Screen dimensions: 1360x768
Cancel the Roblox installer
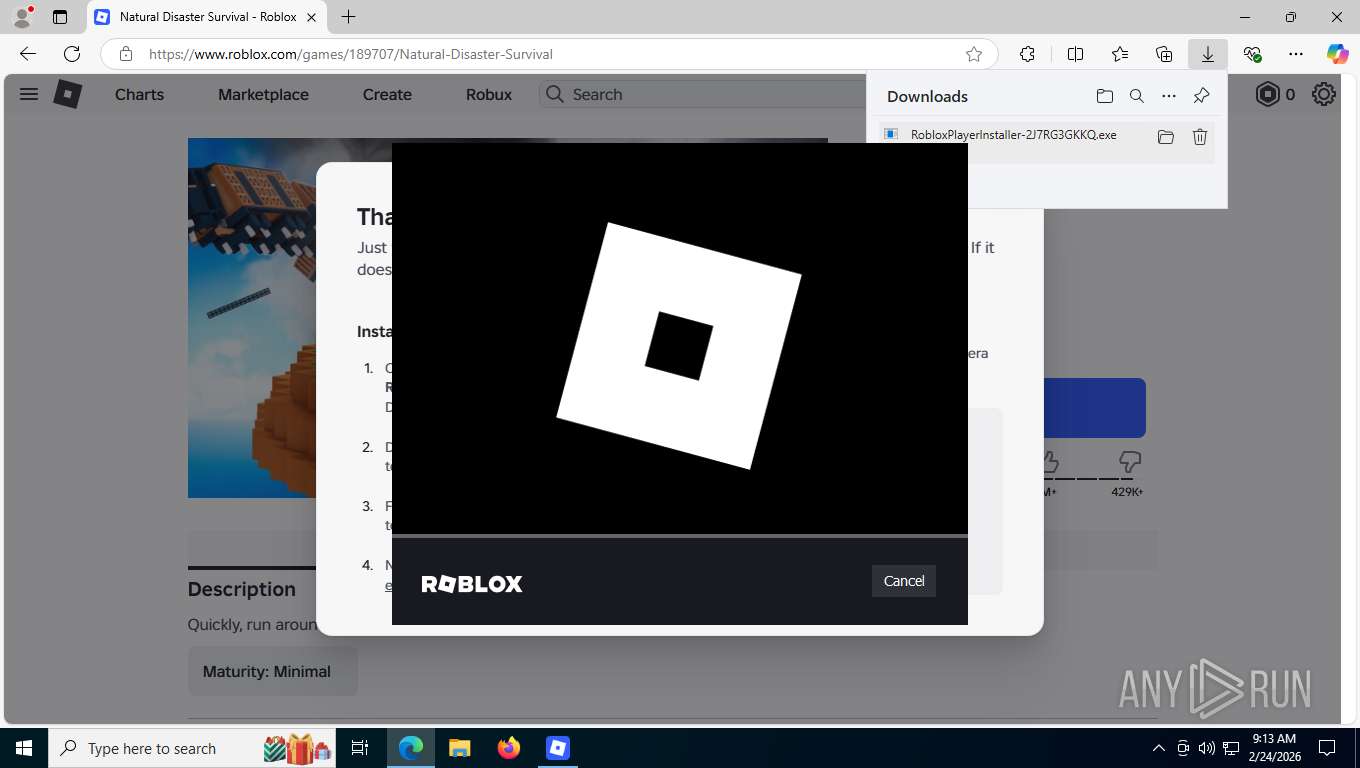(904, 581)
